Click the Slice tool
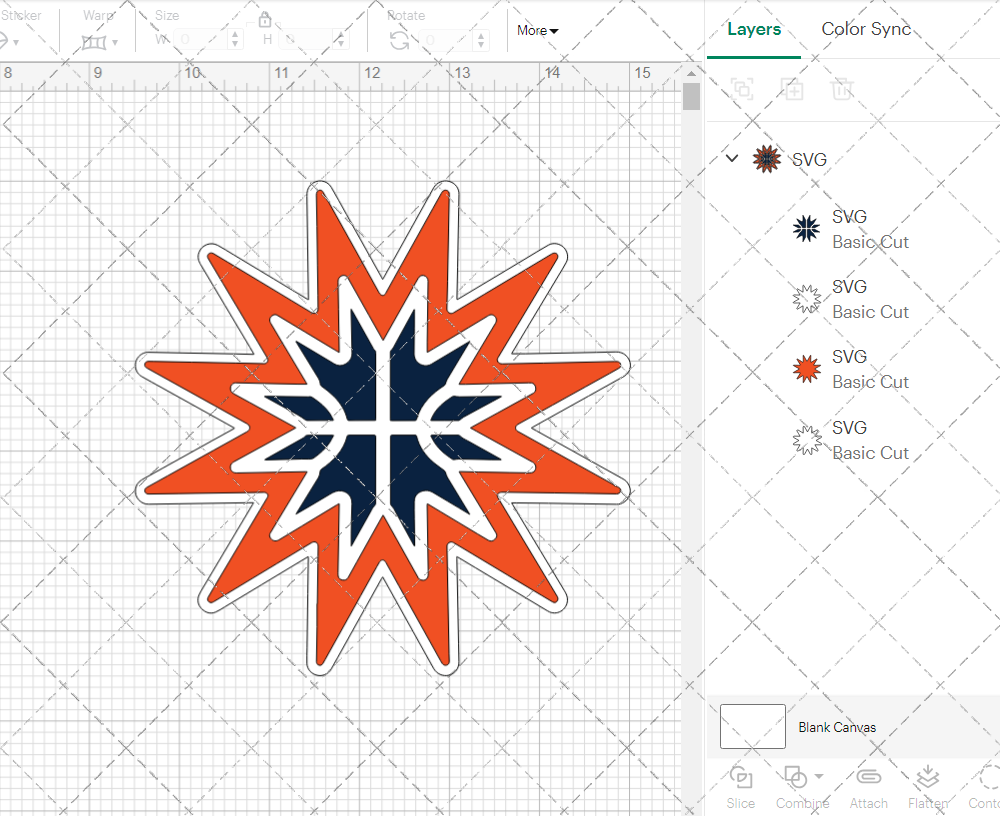This screenshot has height=816, width=1000. click(740, 788)
